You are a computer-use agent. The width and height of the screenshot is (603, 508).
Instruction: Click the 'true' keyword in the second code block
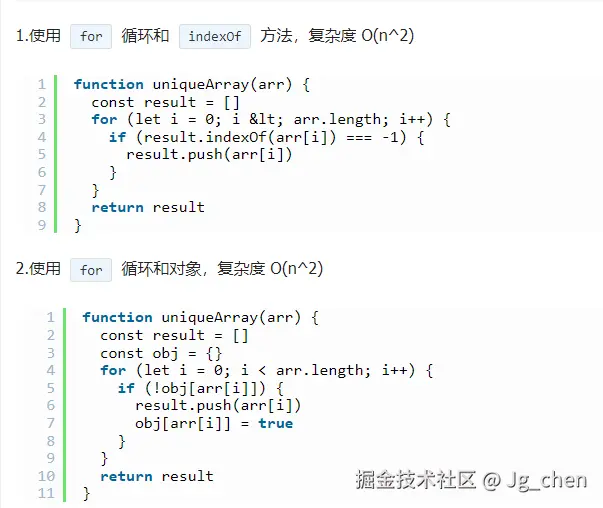[x=276, y=423]
